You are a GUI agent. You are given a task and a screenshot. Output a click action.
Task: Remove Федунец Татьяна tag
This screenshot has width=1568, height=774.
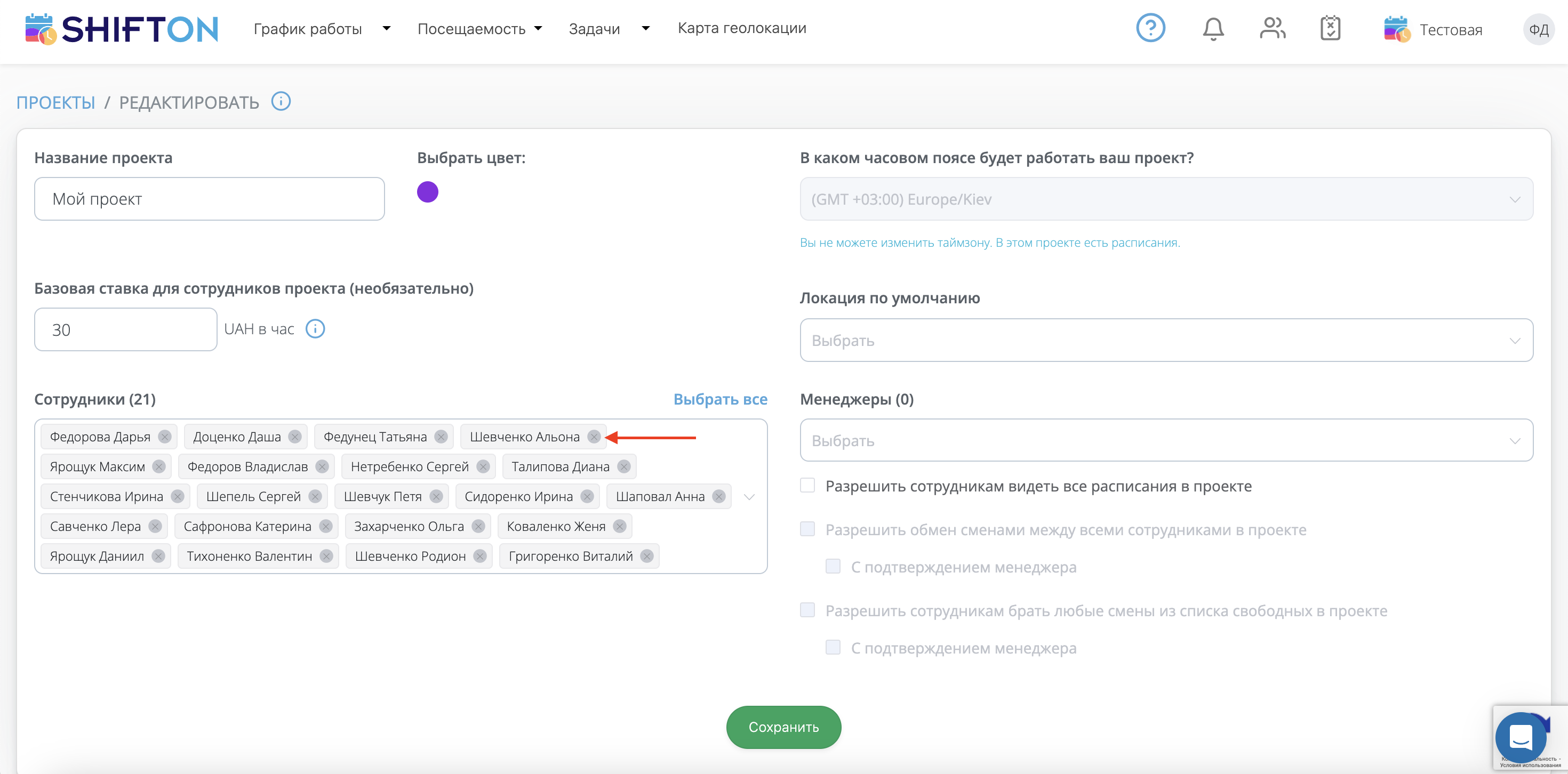tap(441, 437)
